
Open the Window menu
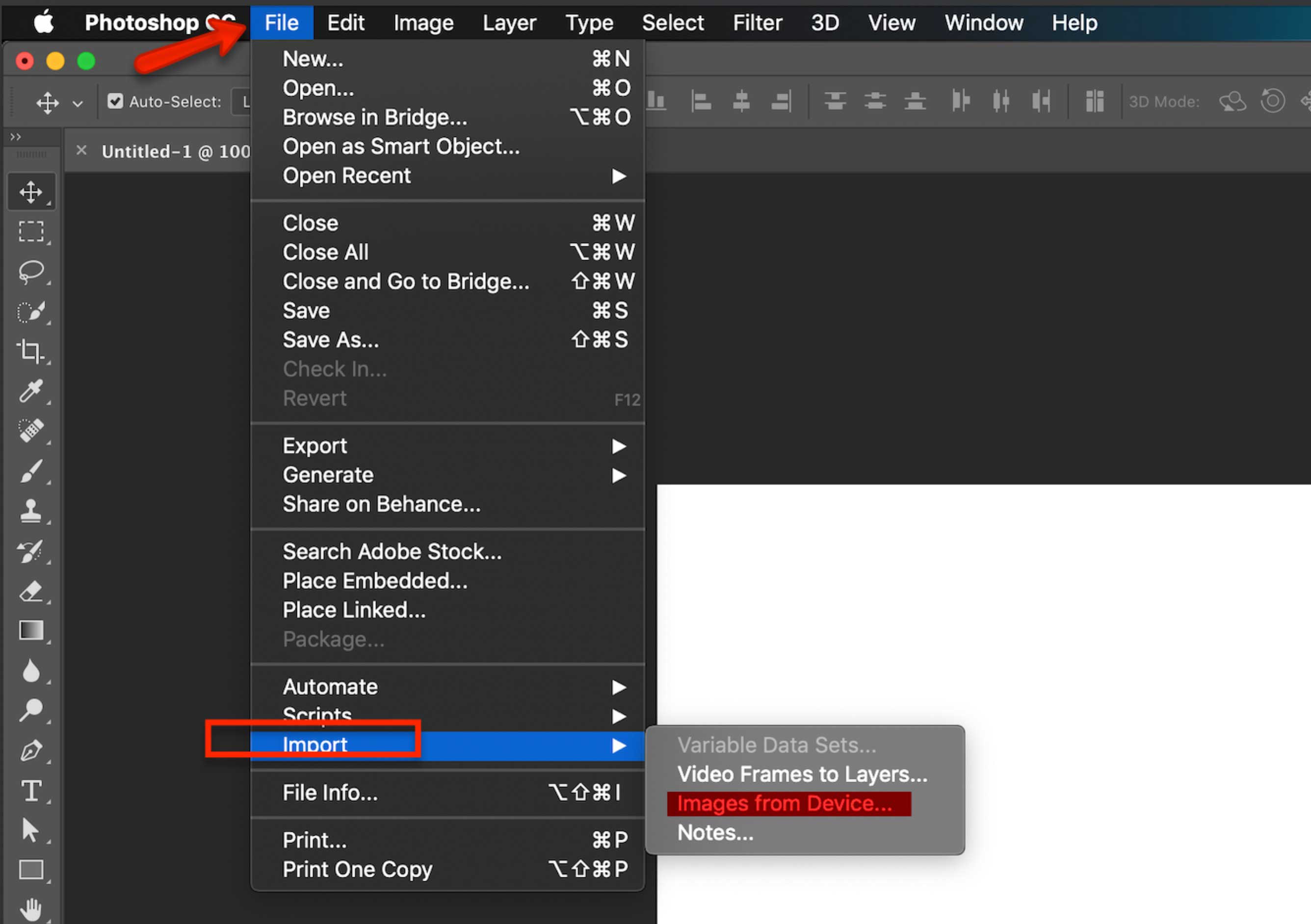983,22
